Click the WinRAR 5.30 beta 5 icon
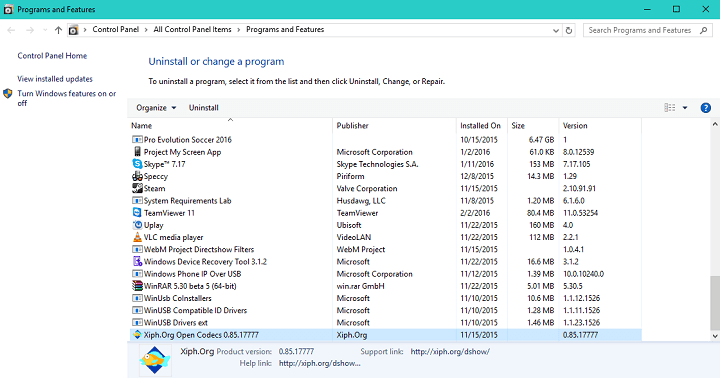The height and width of the screenshot is (378, 720). pyautogui.click(x=137, y=286)
